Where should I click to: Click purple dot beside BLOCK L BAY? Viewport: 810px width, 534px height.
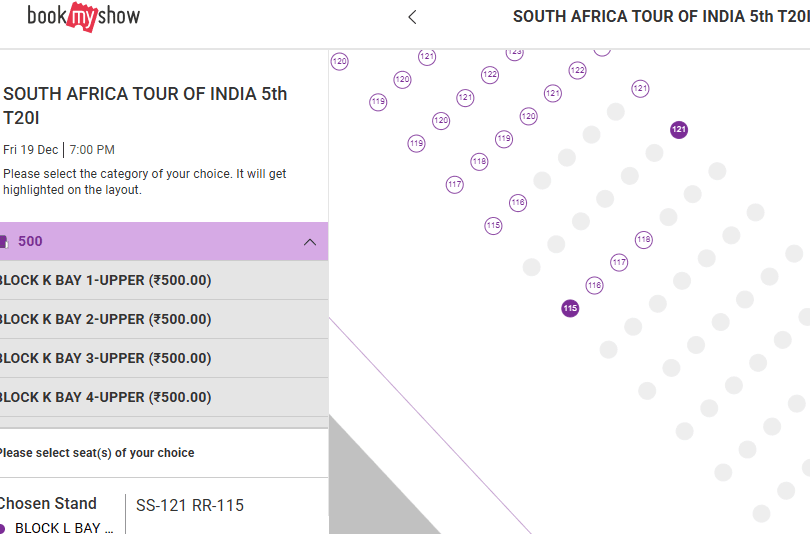click(3, 528)
